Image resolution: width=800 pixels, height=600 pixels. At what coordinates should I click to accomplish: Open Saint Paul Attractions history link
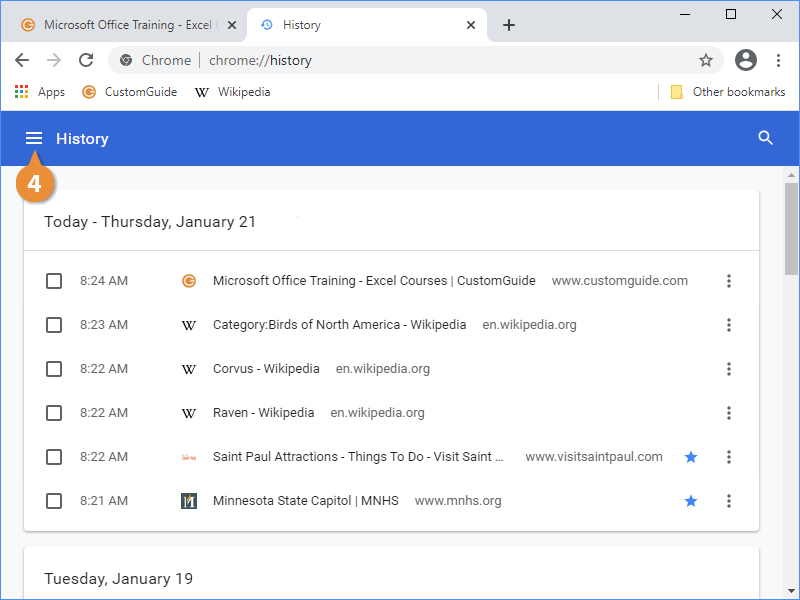[358, 457]
